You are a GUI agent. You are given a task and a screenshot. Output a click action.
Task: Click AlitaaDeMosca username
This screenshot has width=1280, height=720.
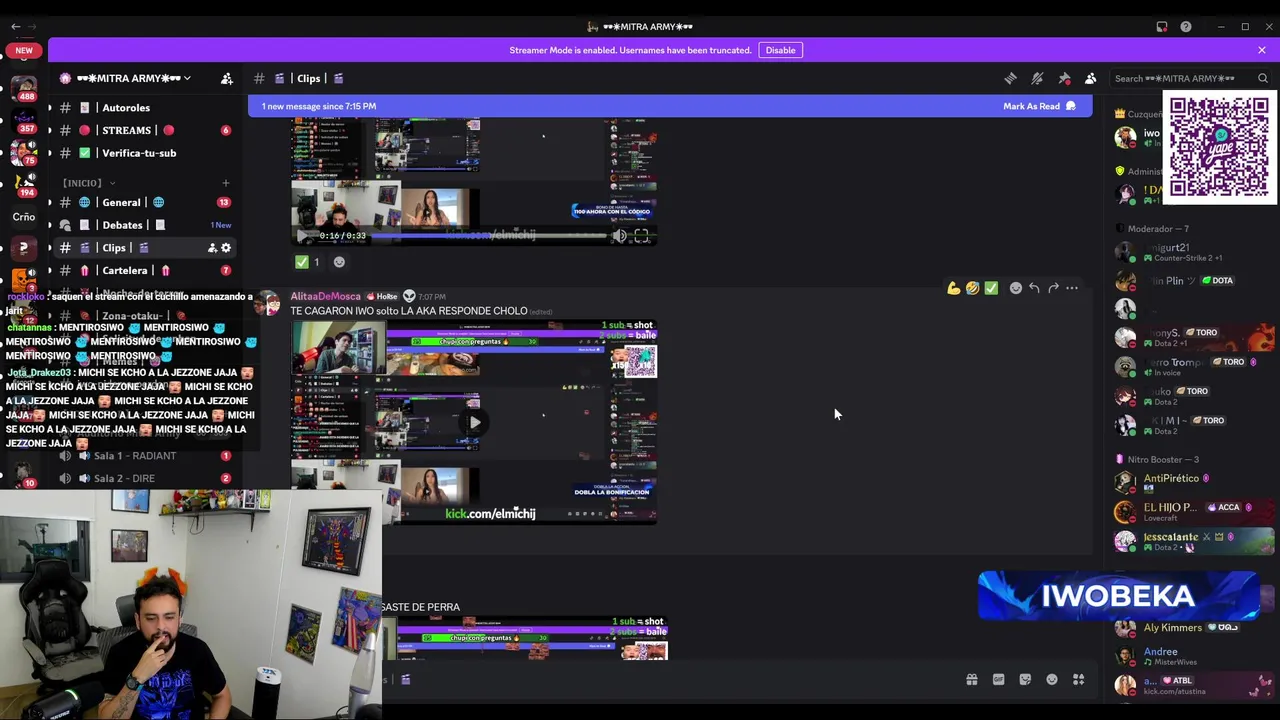pos(325,296)
